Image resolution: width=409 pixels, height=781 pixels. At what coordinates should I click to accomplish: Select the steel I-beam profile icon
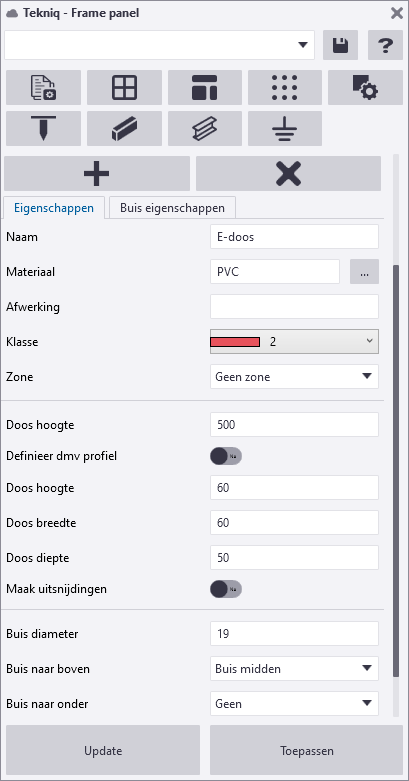click(x=205, y=129)
